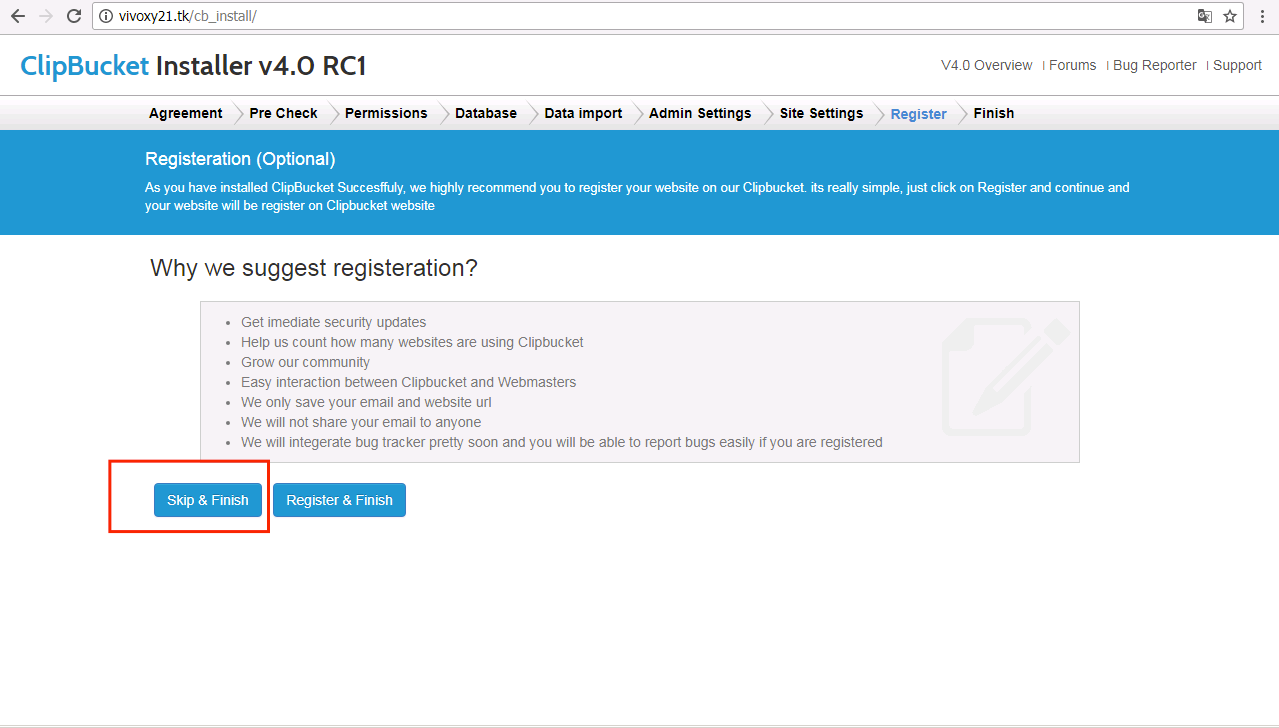Click the ClipBucket Installer logo title
Image resolution: width=1279 pixels, height=728 pixels.
193,66
